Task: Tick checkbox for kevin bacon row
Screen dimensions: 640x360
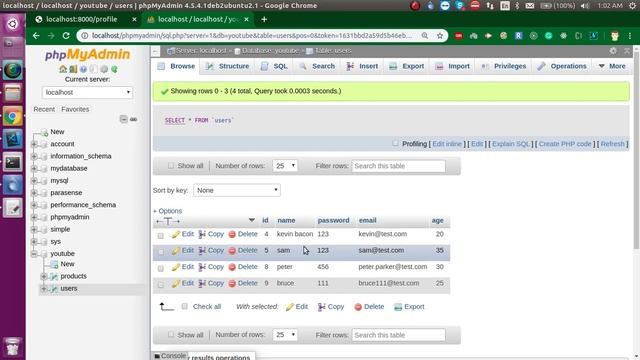Action: (161, 236)
